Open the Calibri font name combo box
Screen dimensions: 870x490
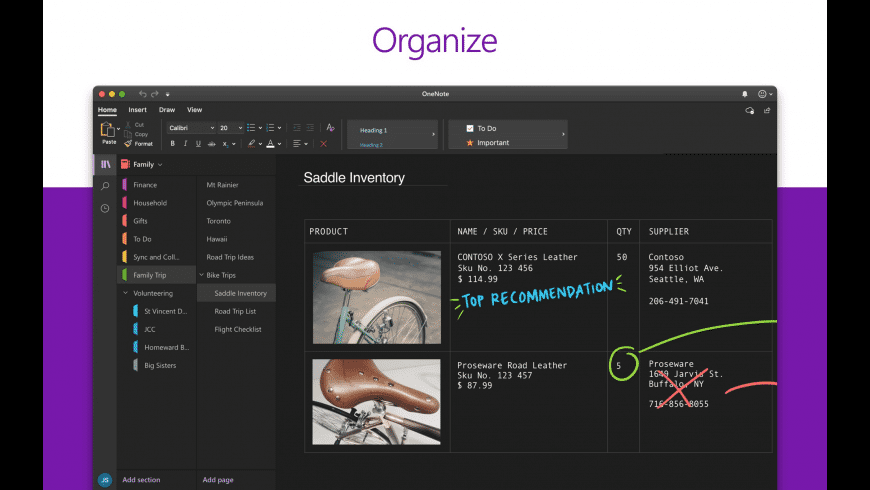tap(191, 128)
